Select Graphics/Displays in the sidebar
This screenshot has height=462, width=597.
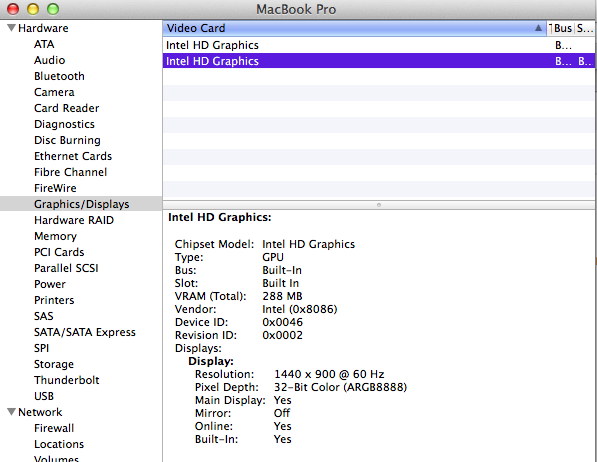click(x=82, y=204)
